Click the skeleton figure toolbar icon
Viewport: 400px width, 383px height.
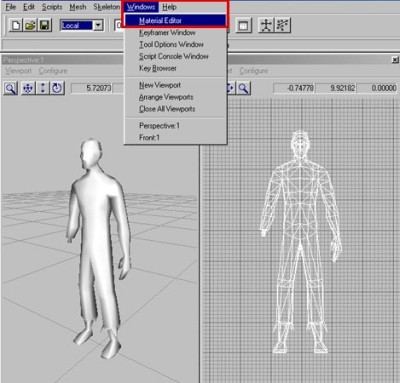point(266,25)
